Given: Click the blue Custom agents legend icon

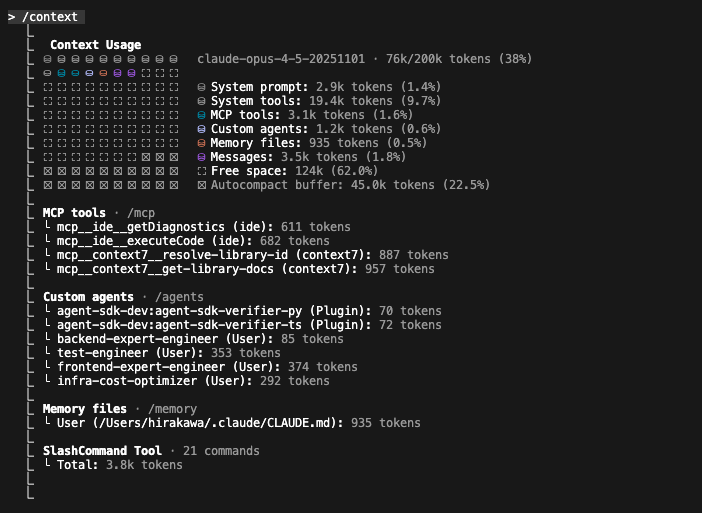Looking at the screenshot, I should (202, 129).
